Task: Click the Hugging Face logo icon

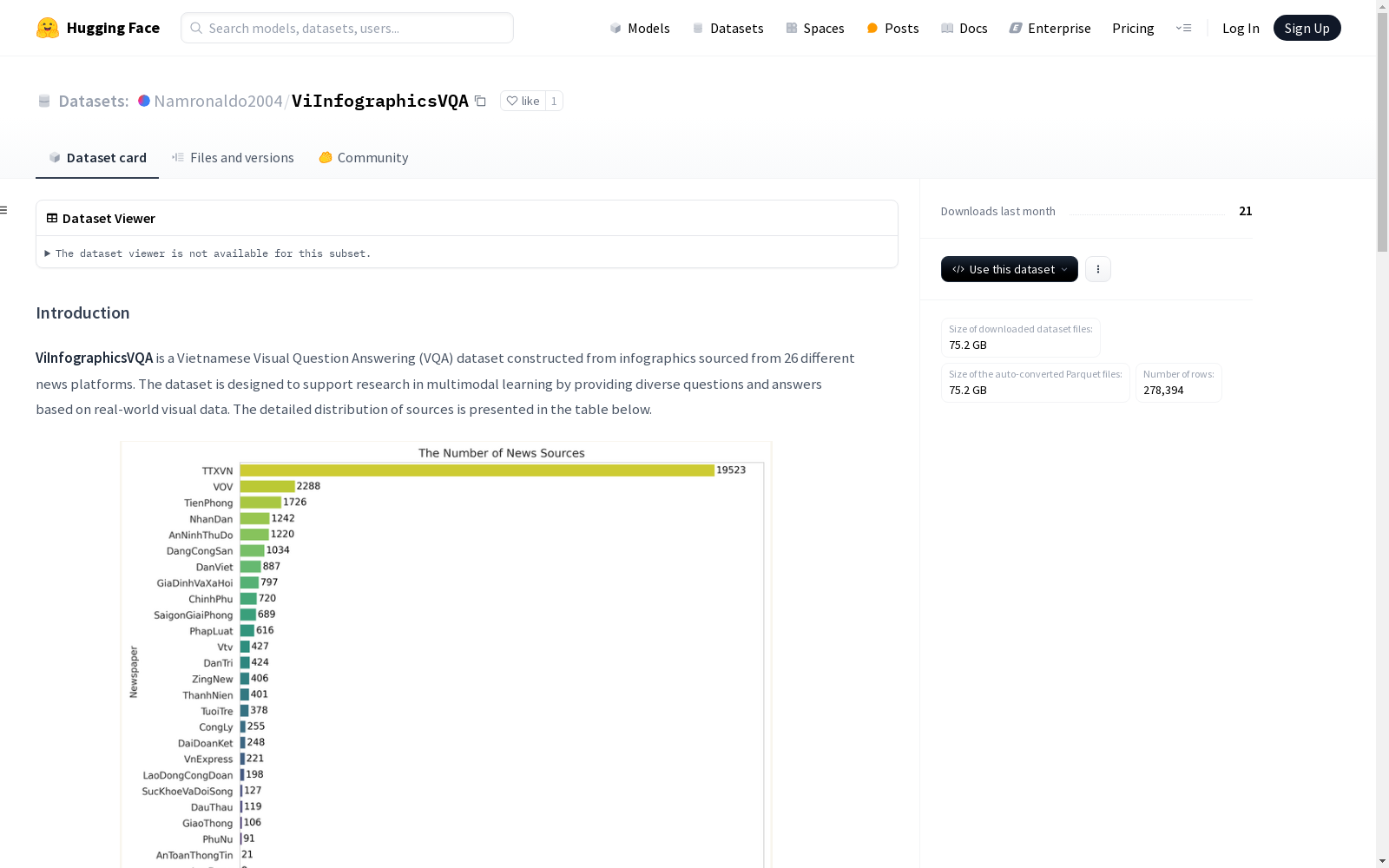Action: 48,28
